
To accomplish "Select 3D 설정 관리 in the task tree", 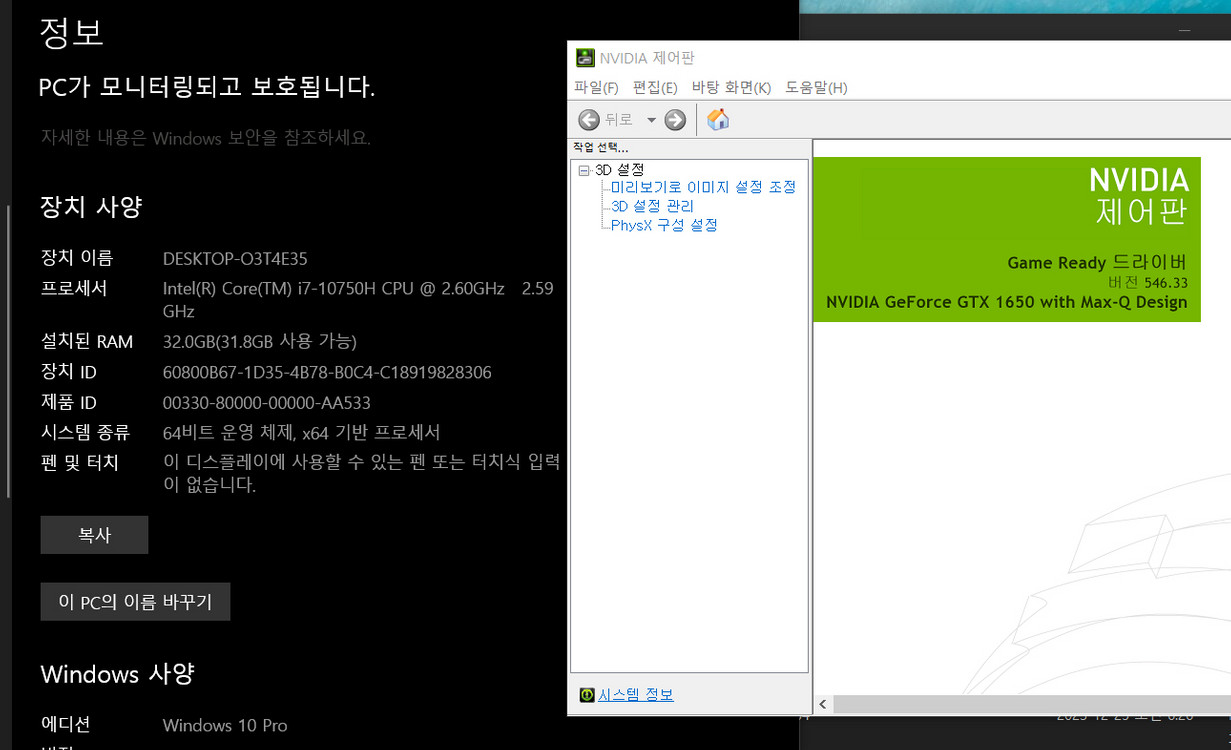I will (652, 206).
